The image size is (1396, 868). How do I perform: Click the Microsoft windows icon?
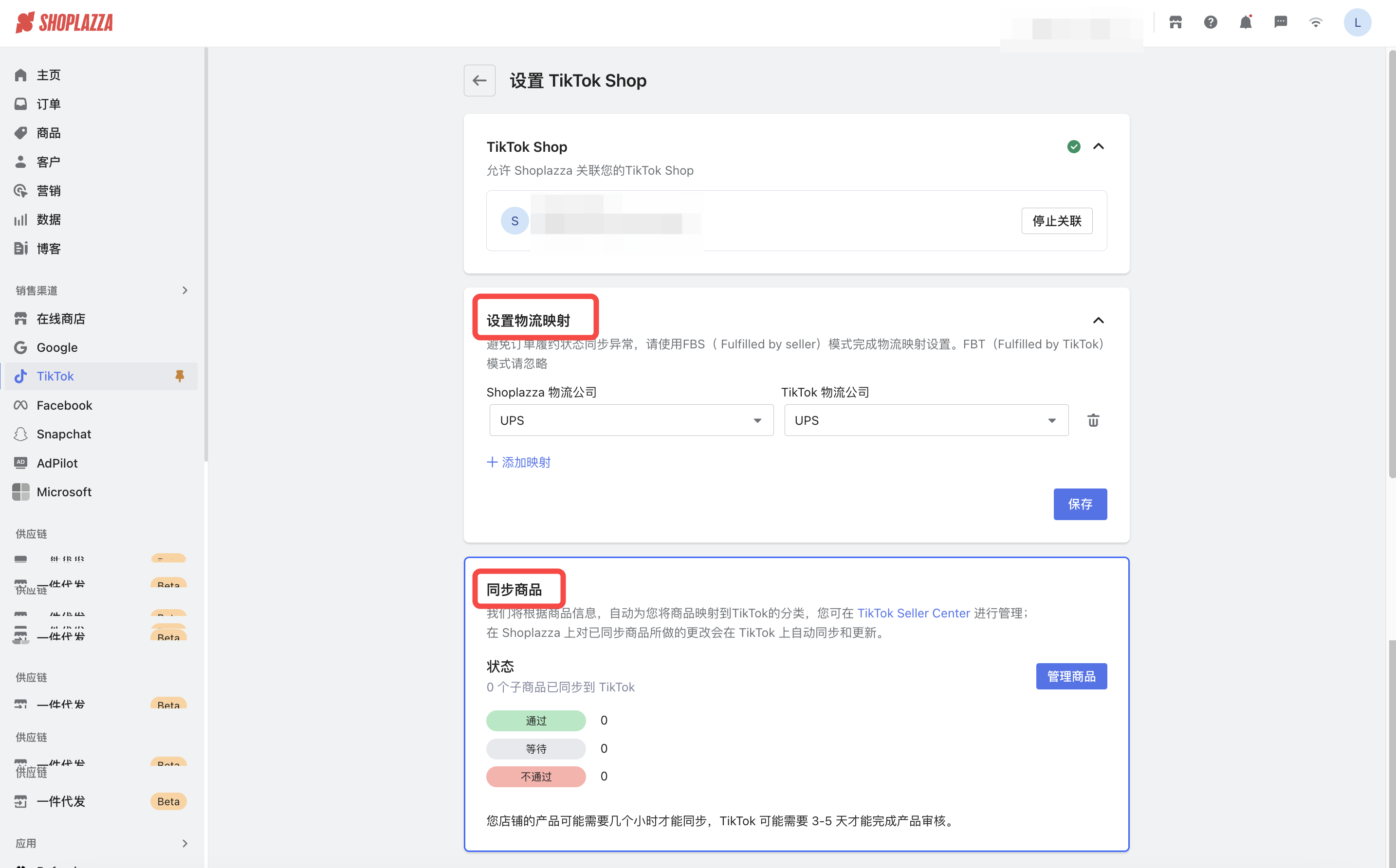(x=20, y=492)
